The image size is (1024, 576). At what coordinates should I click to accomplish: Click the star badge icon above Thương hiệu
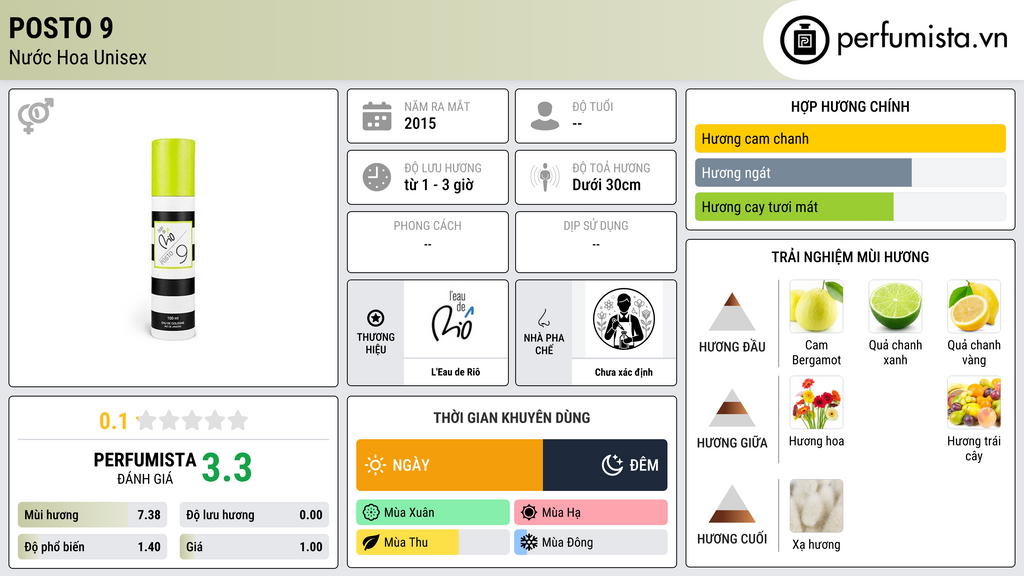(x=376, y=318)
